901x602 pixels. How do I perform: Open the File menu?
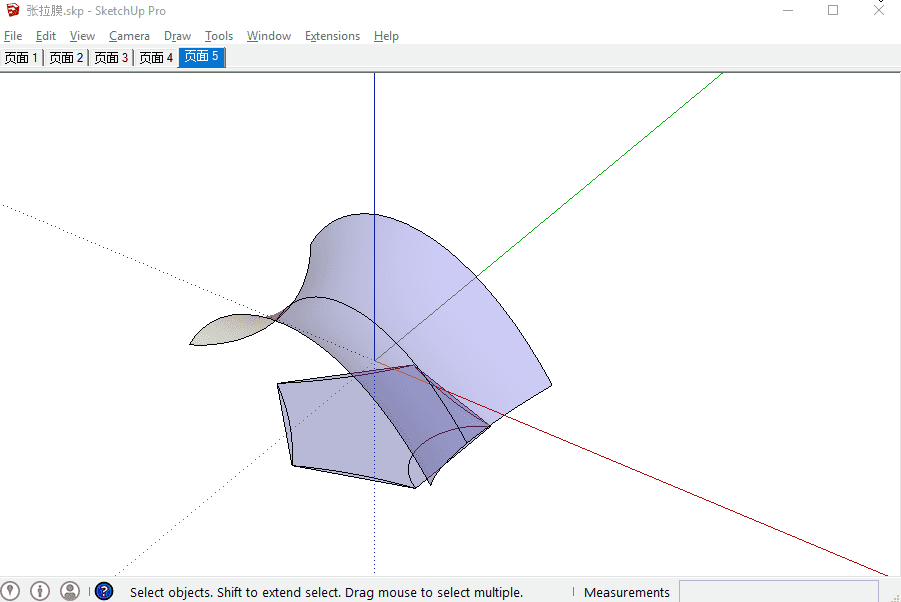[13, 36]
